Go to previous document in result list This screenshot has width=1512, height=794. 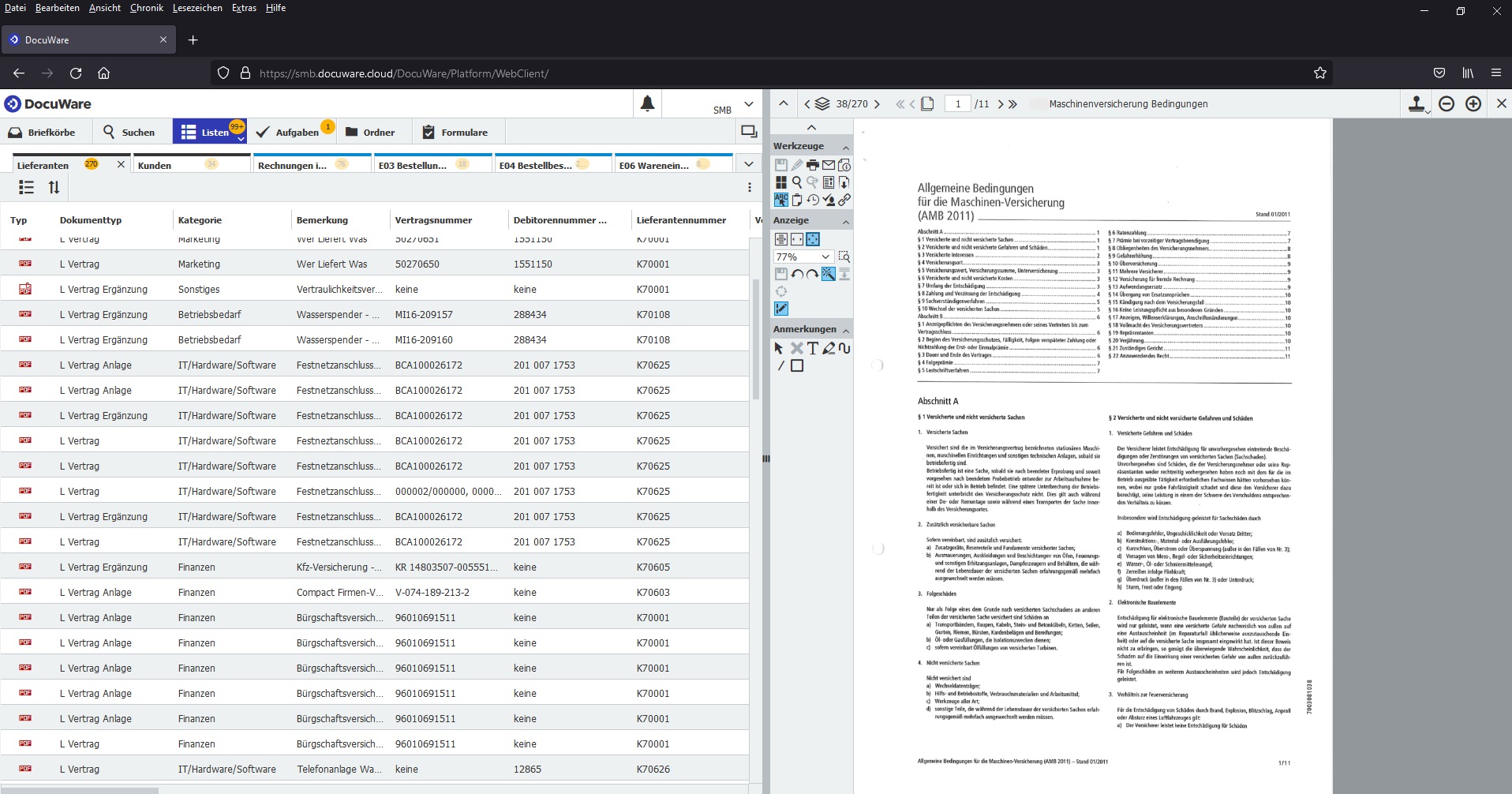pyautogui.click(x=807, y=104)
